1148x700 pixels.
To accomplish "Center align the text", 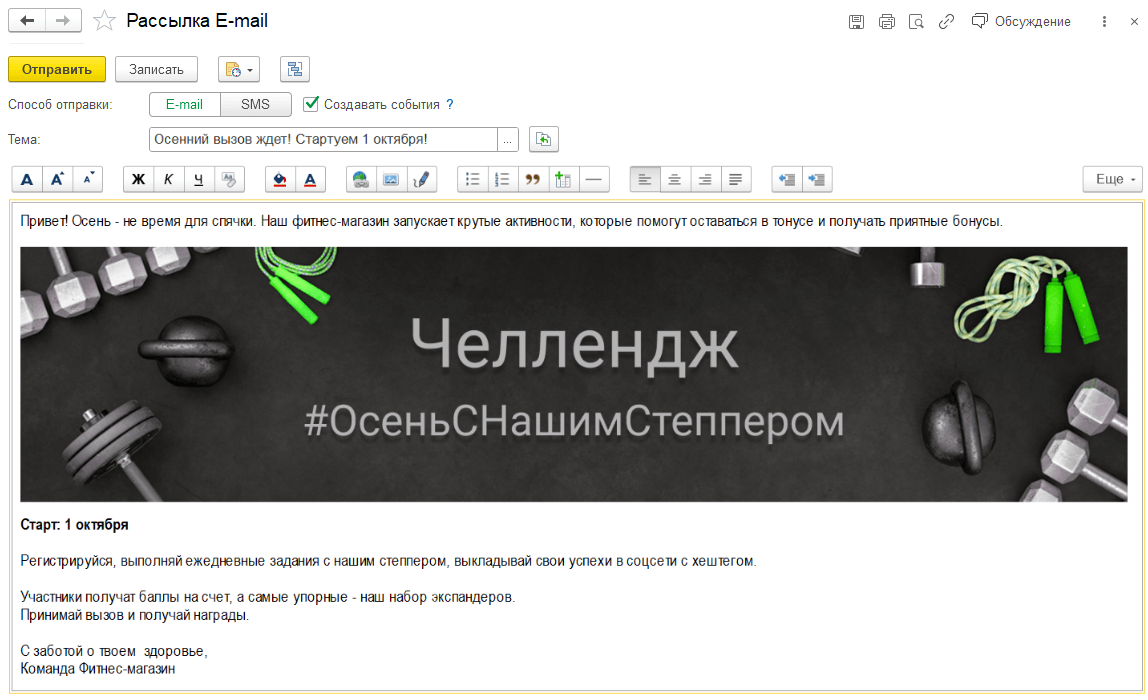I will (x=675, y=180).
